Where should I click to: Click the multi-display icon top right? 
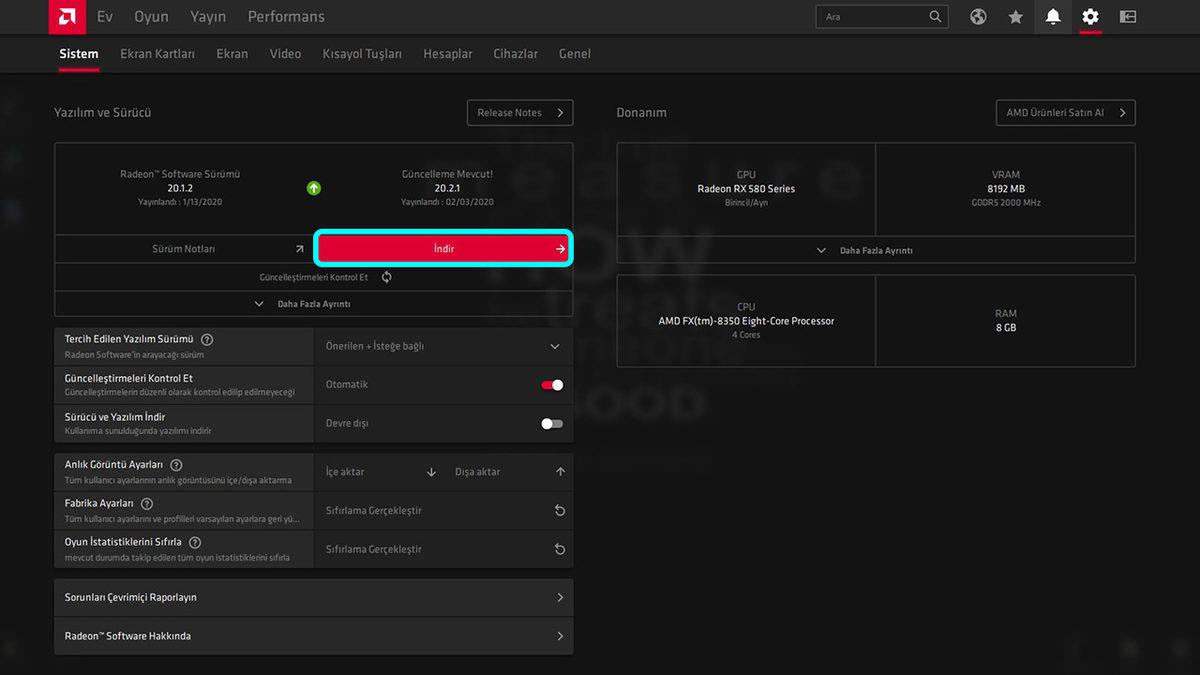click(x=1128, y=17)
